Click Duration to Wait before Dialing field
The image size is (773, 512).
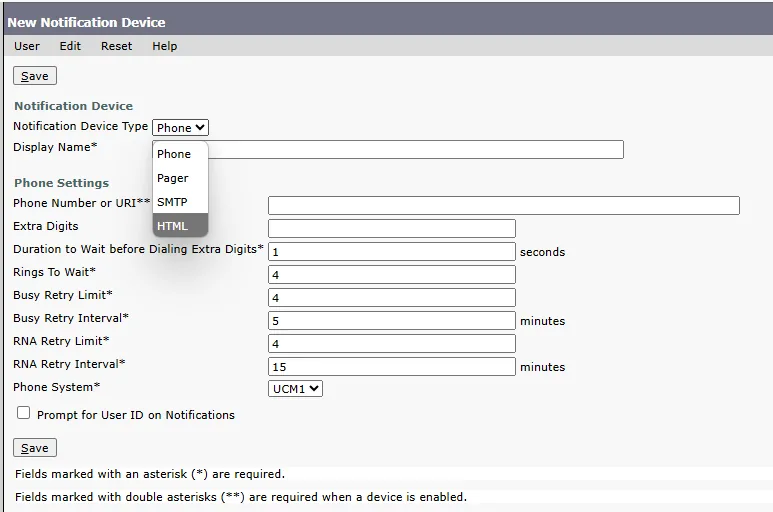tap(392, 252)
